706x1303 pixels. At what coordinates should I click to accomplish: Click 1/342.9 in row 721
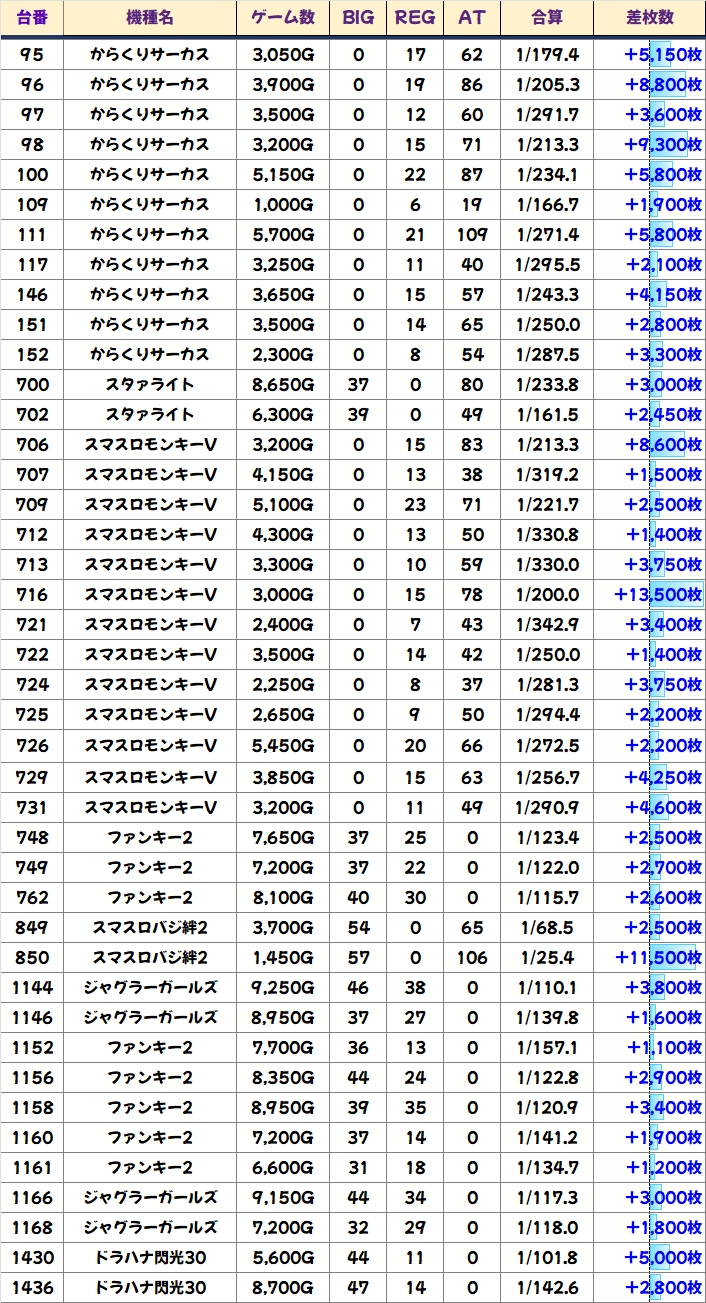[547, 624]
